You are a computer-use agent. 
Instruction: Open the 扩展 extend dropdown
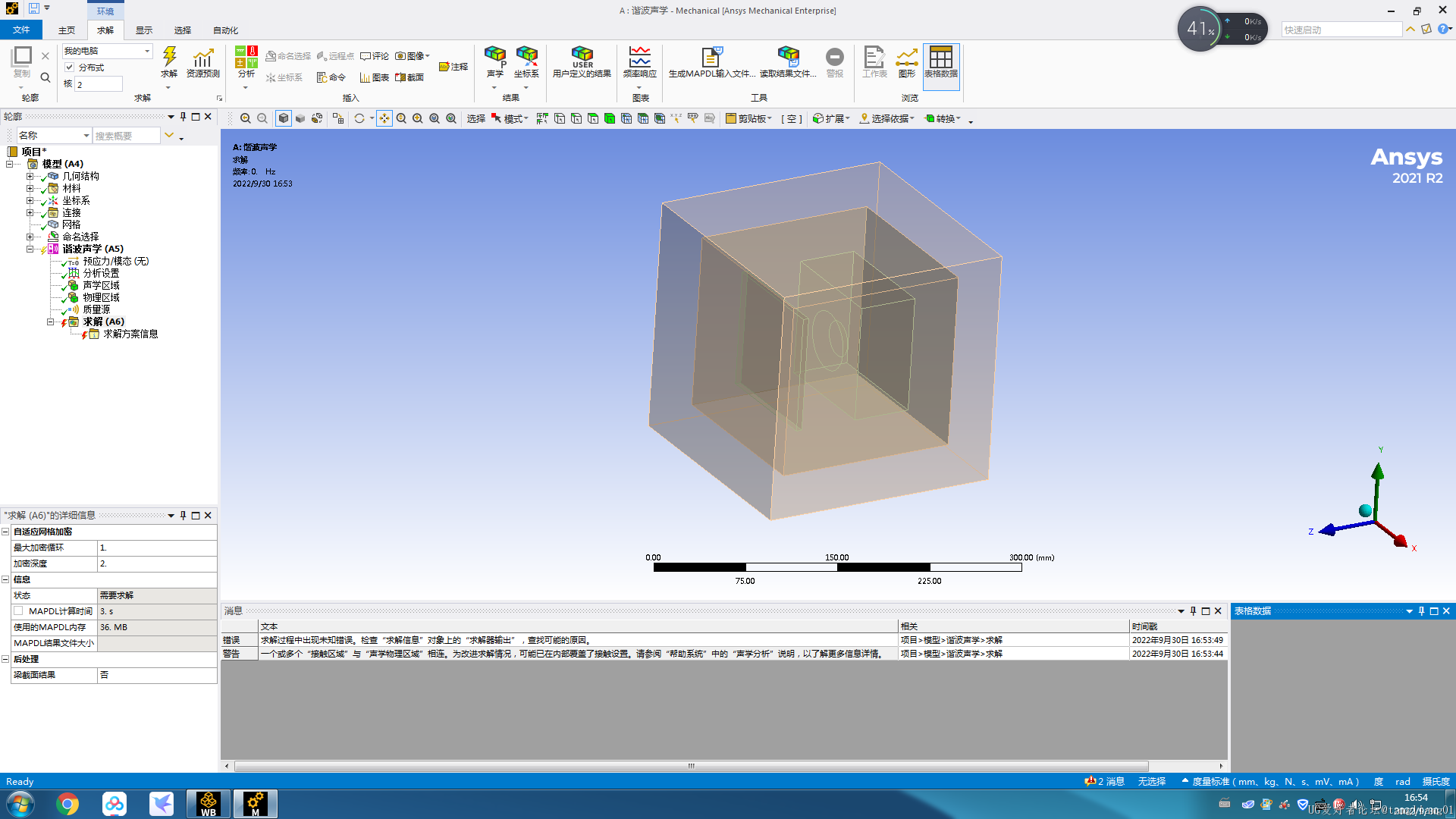tap(831, 118)
